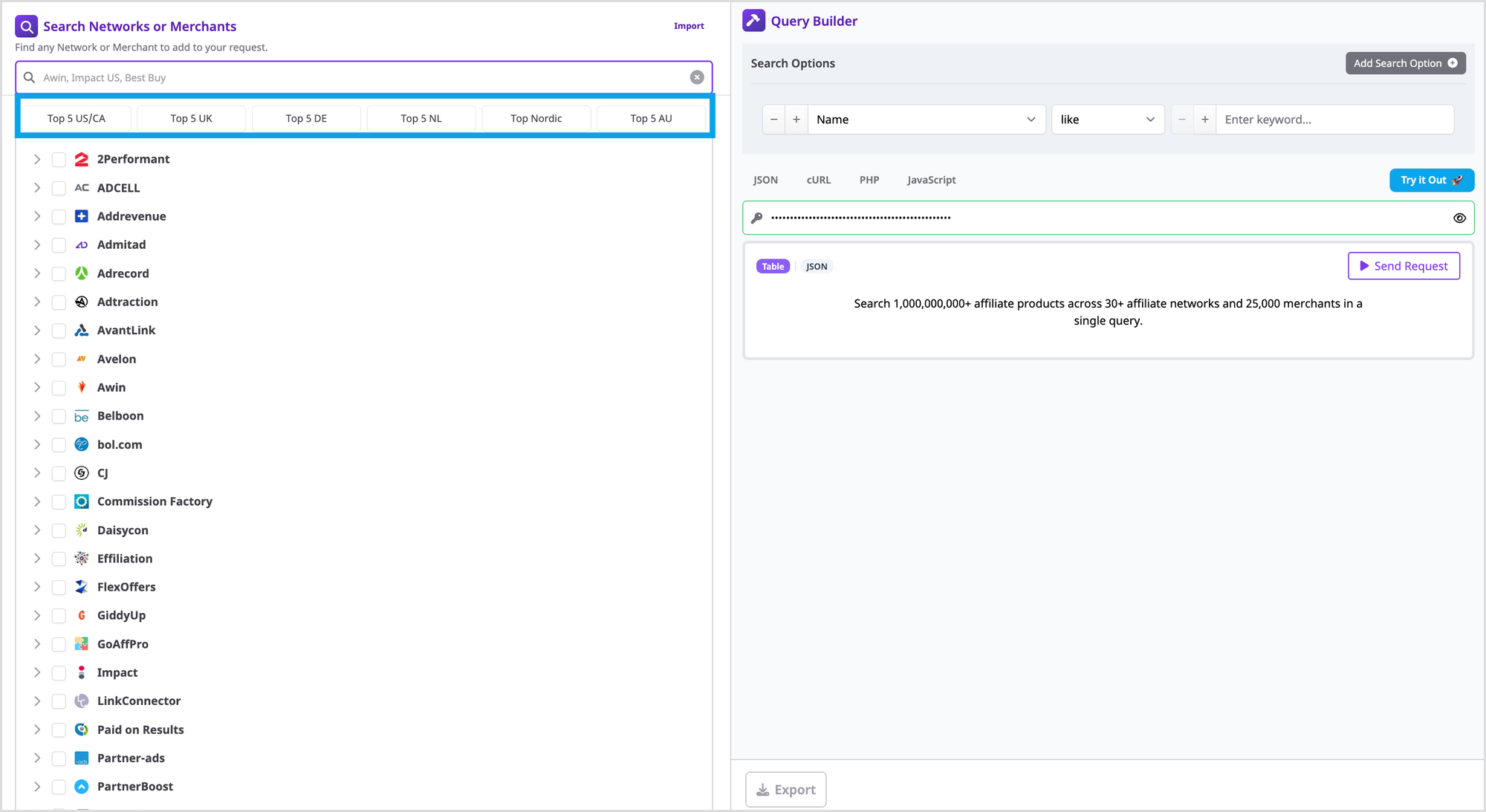Click the Enter keyword input field
This screenshot has width=1486, height=812.
[1334, 120]
